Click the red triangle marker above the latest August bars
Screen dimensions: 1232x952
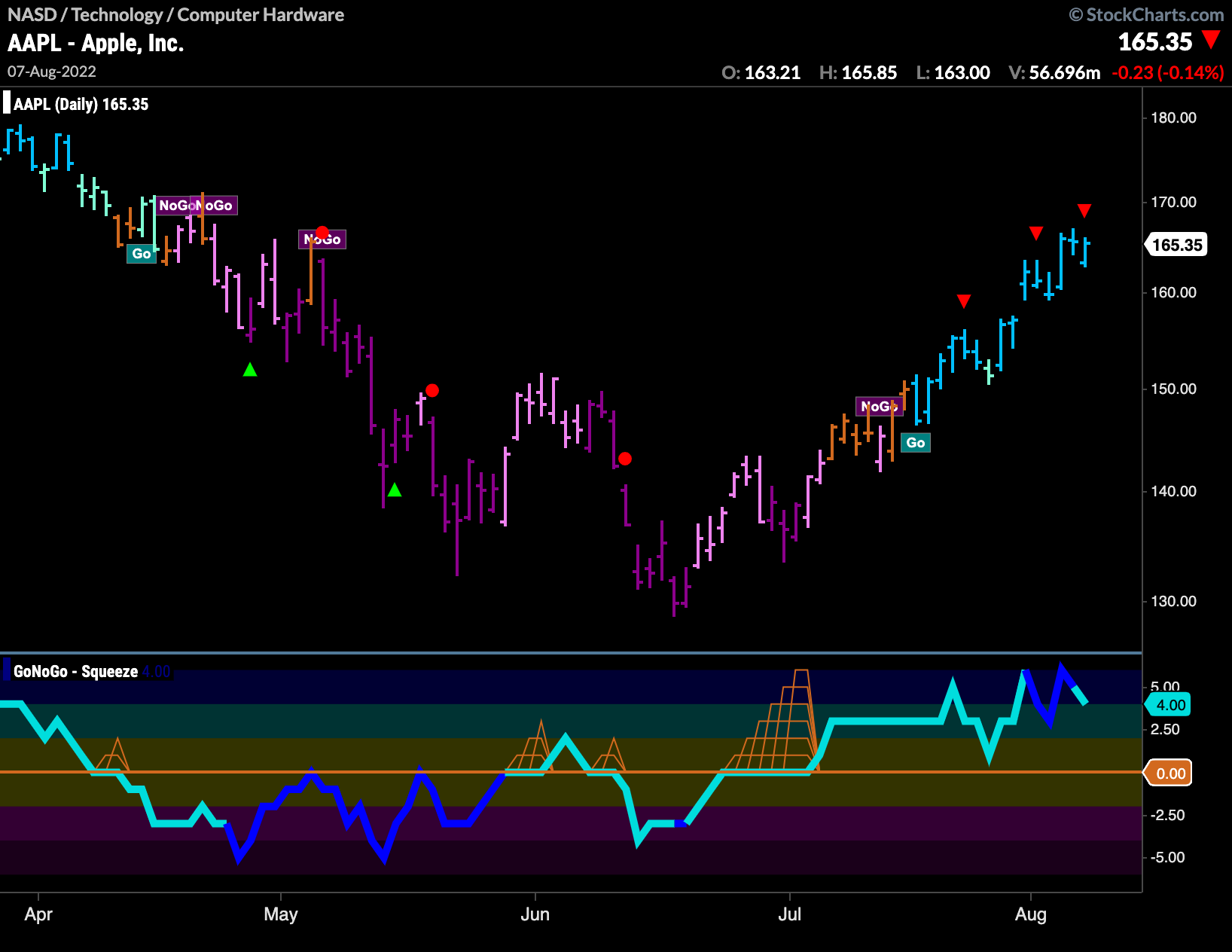(1084, 210)
